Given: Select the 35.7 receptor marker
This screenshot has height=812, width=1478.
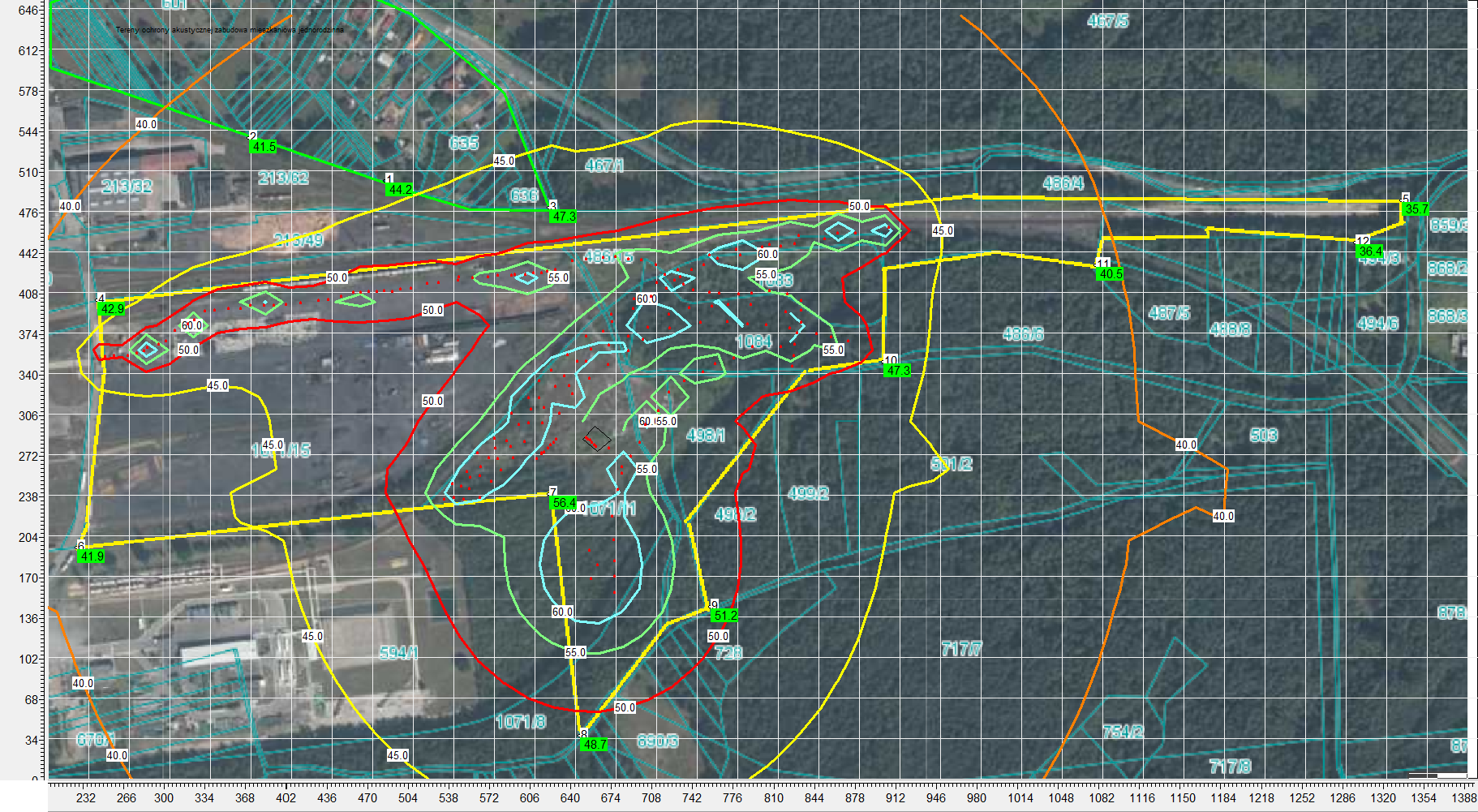Looking at the screenshot, I should click(x=1416, y=209).
